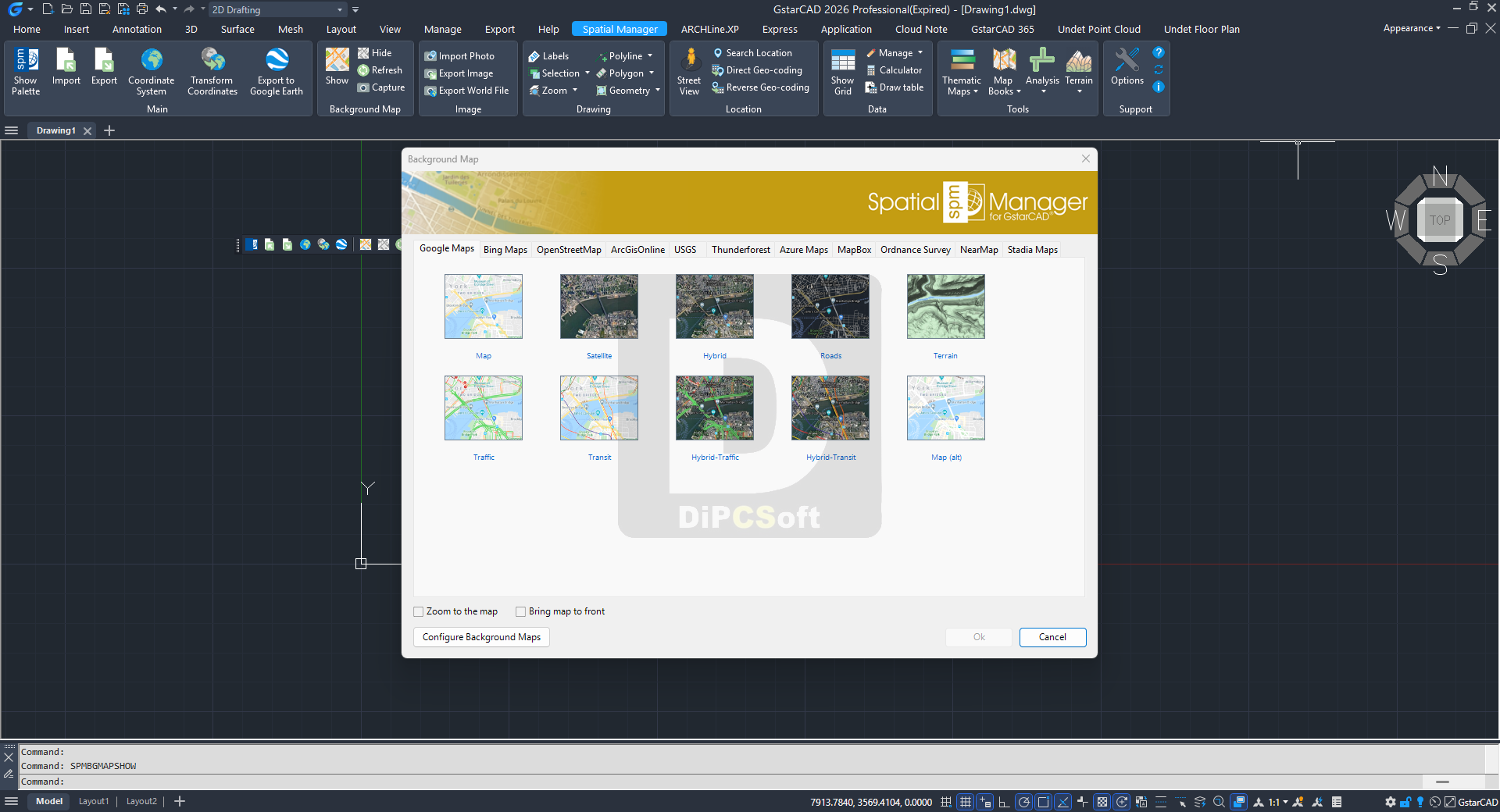Open Direct Geo-coding tool
Image resolution: width=1500 pixels, height=812 pixels.
[x=757, y=70]
